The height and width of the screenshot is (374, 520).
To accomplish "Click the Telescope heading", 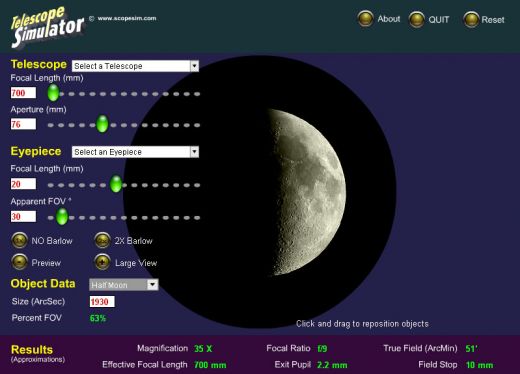I will [x=39, y=64].
